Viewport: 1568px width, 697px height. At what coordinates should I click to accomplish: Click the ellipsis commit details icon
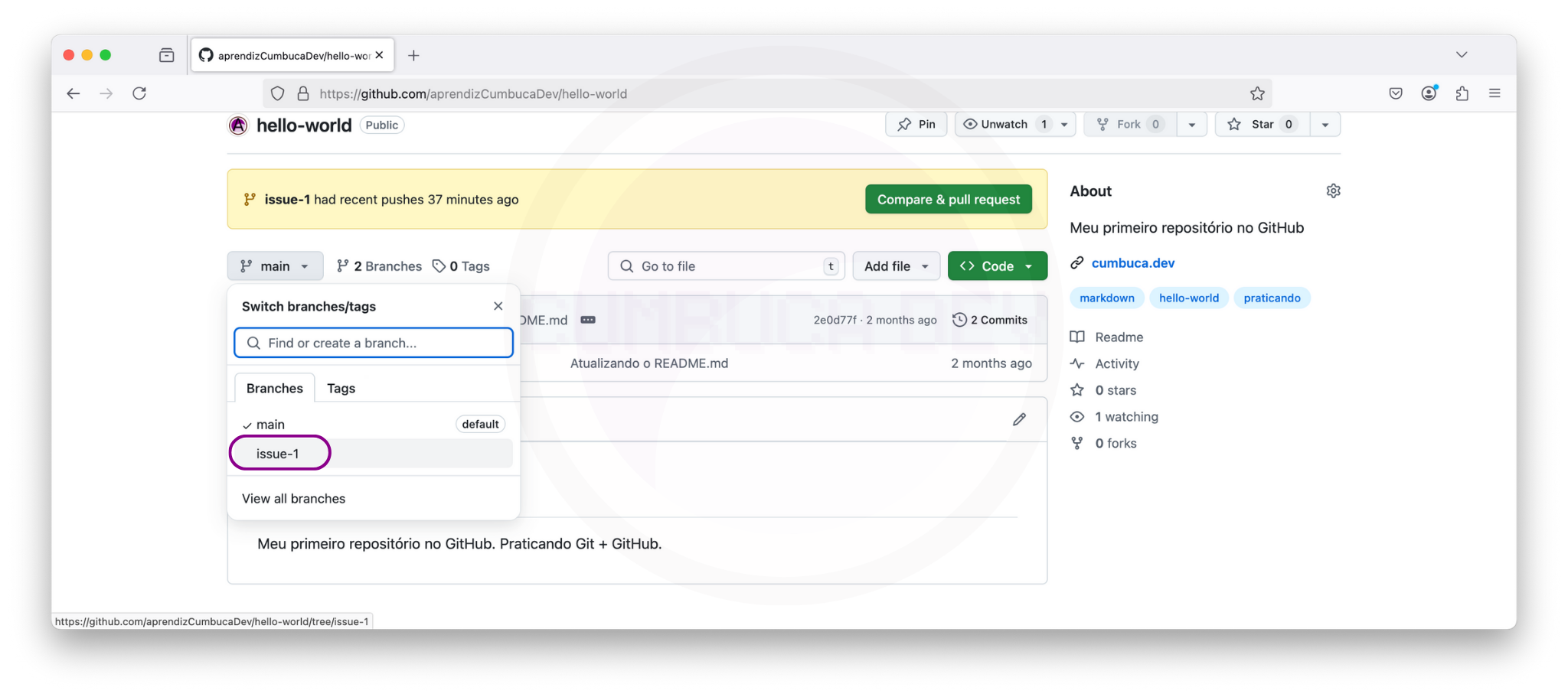coord(588,320)
